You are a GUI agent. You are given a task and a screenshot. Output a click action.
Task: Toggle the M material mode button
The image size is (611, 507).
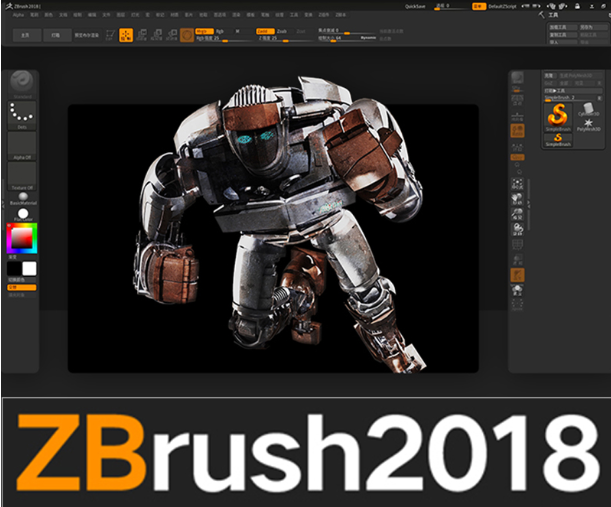tap(237, 31)
